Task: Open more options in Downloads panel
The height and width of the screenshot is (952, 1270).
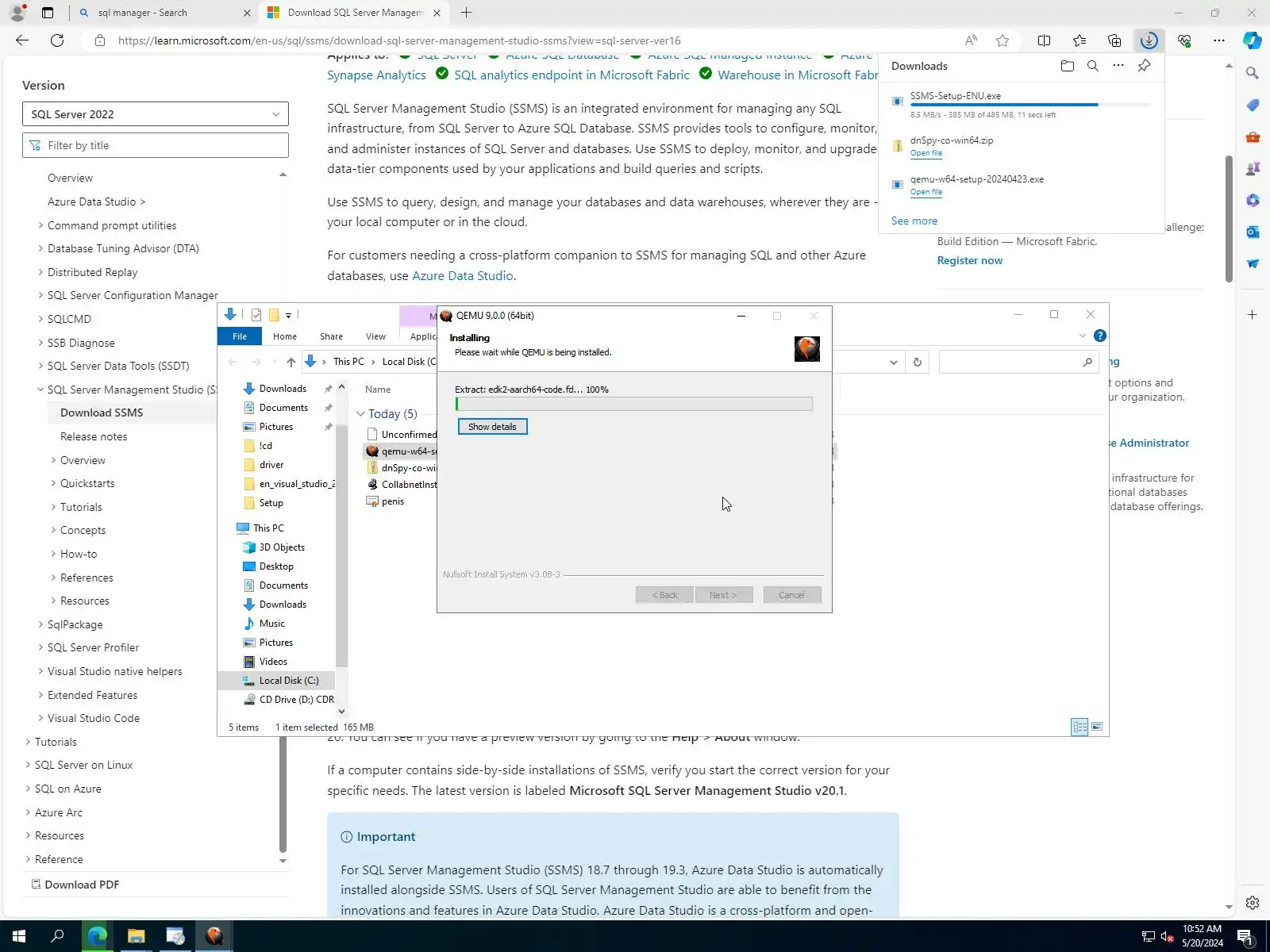Action: [1118, 66]
